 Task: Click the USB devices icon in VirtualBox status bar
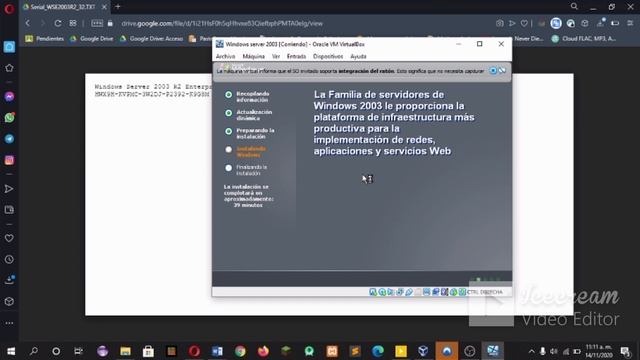(409, 292)
